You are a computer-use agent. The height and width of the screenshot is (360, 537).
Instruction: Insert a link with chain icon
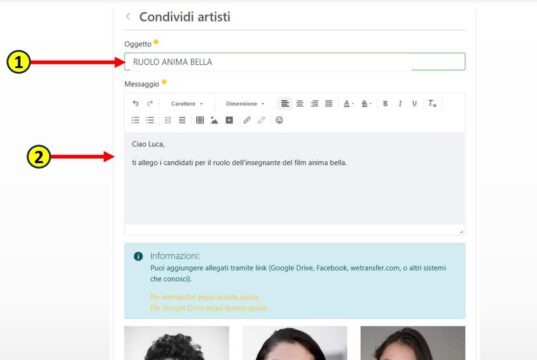247,120
